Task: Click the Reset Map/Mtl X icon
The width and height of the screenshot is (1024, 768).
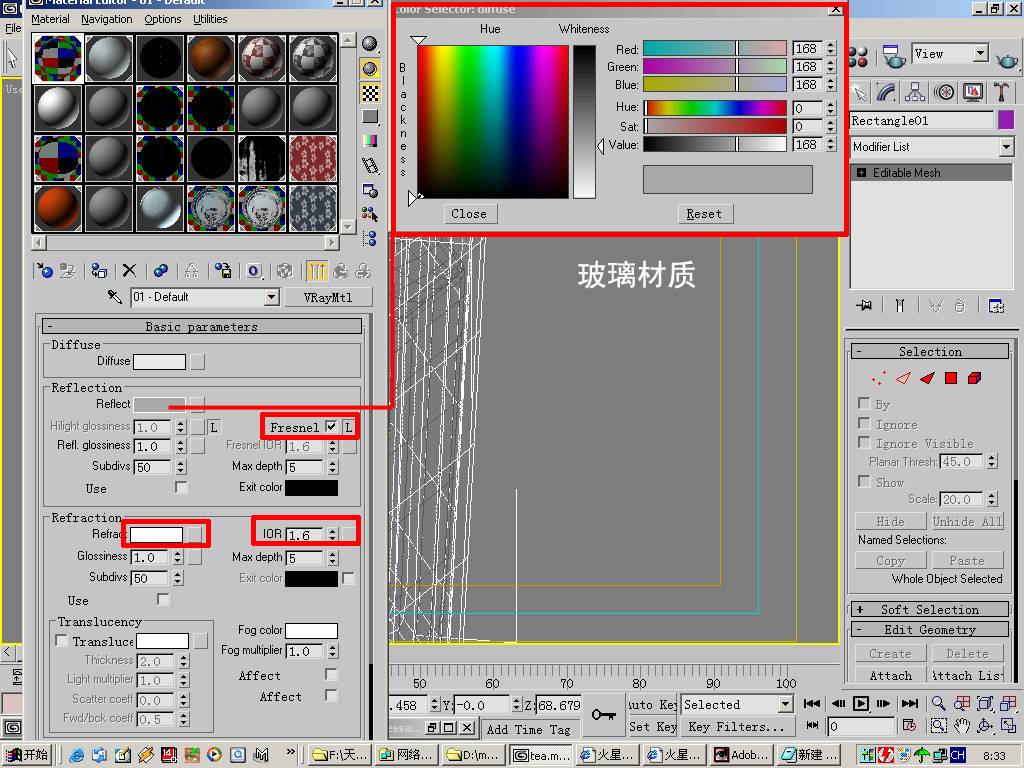Action: [x=129, y=270]
